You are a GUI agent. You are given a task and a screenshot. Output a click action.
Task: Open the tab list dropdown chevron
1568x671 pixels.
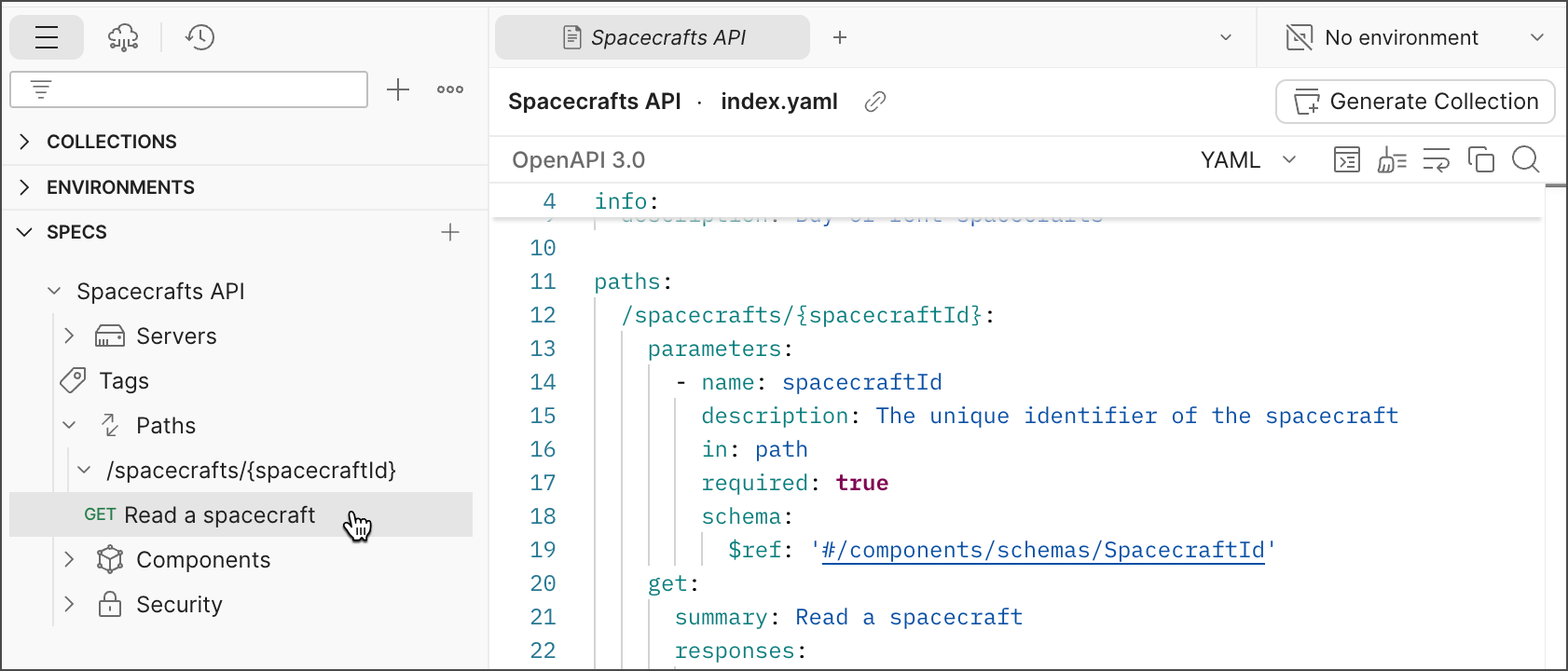(1226, 37)
